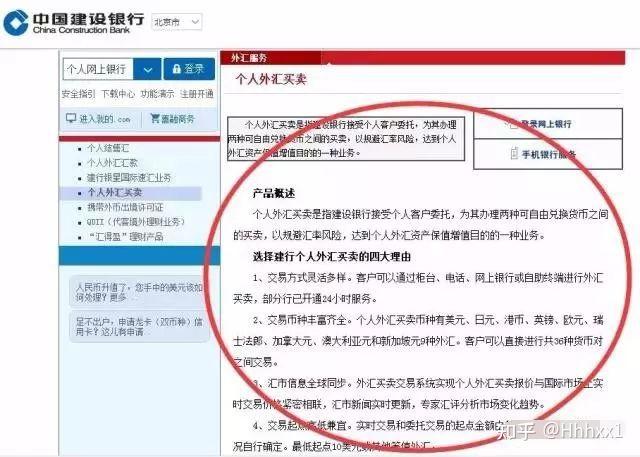Click the icon beside 登录网上银行
Image resolution: width=640 pixels, height=457 pixels.
510,124
